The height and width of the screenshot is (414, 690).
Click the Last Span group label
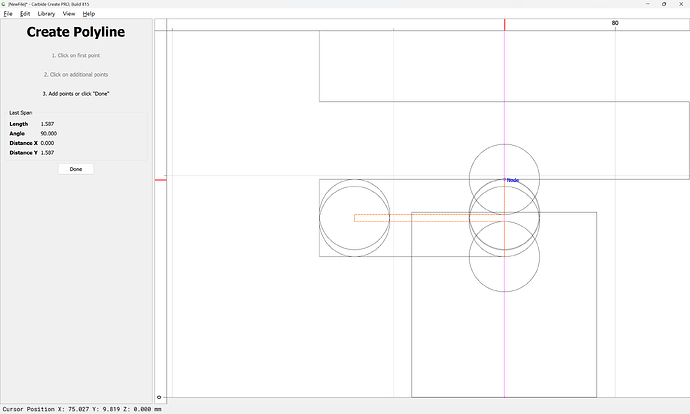tap(21, 113)
